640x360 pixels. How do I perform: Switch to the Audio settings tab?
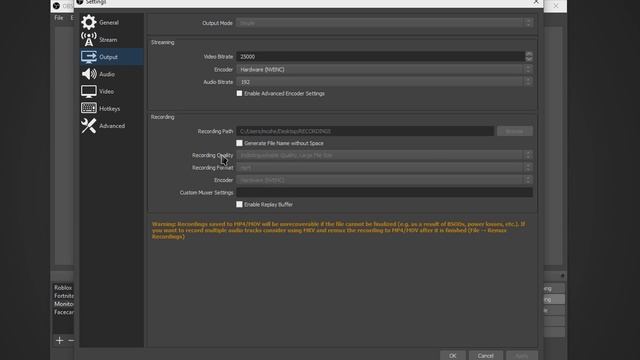coord(107,74)
